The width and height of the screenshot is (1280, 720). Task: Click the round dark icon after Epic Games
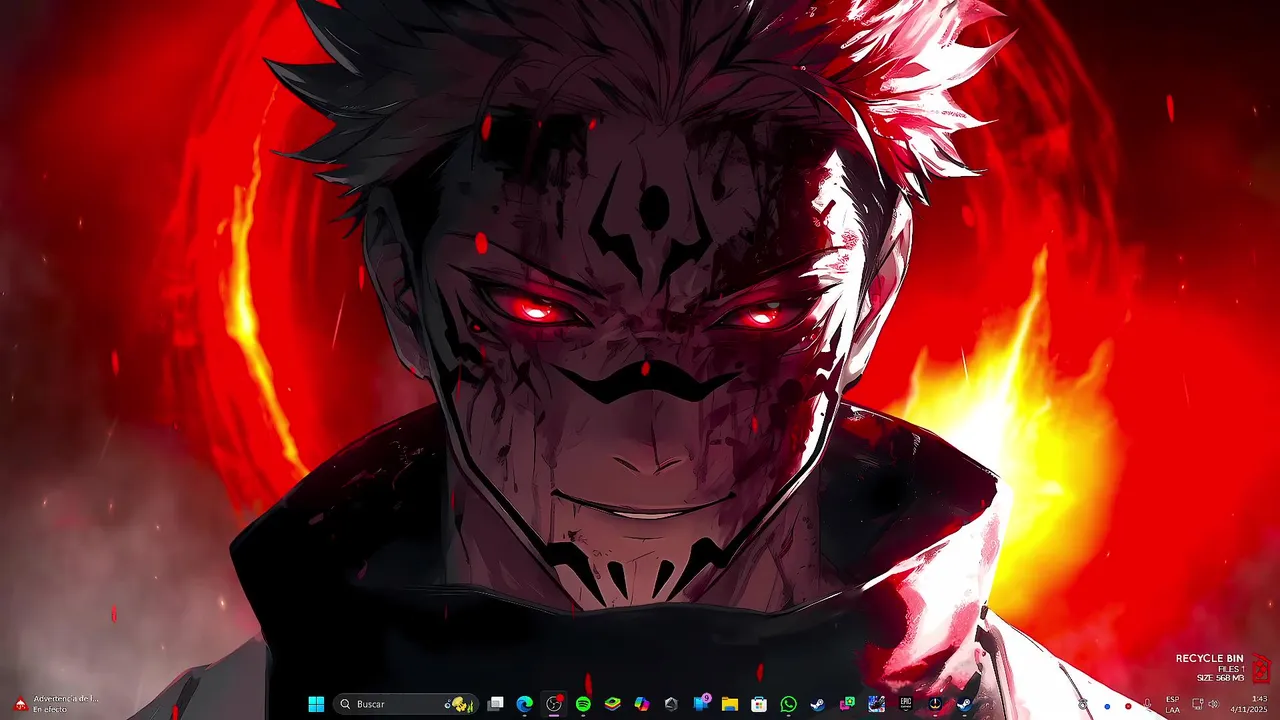935,704
